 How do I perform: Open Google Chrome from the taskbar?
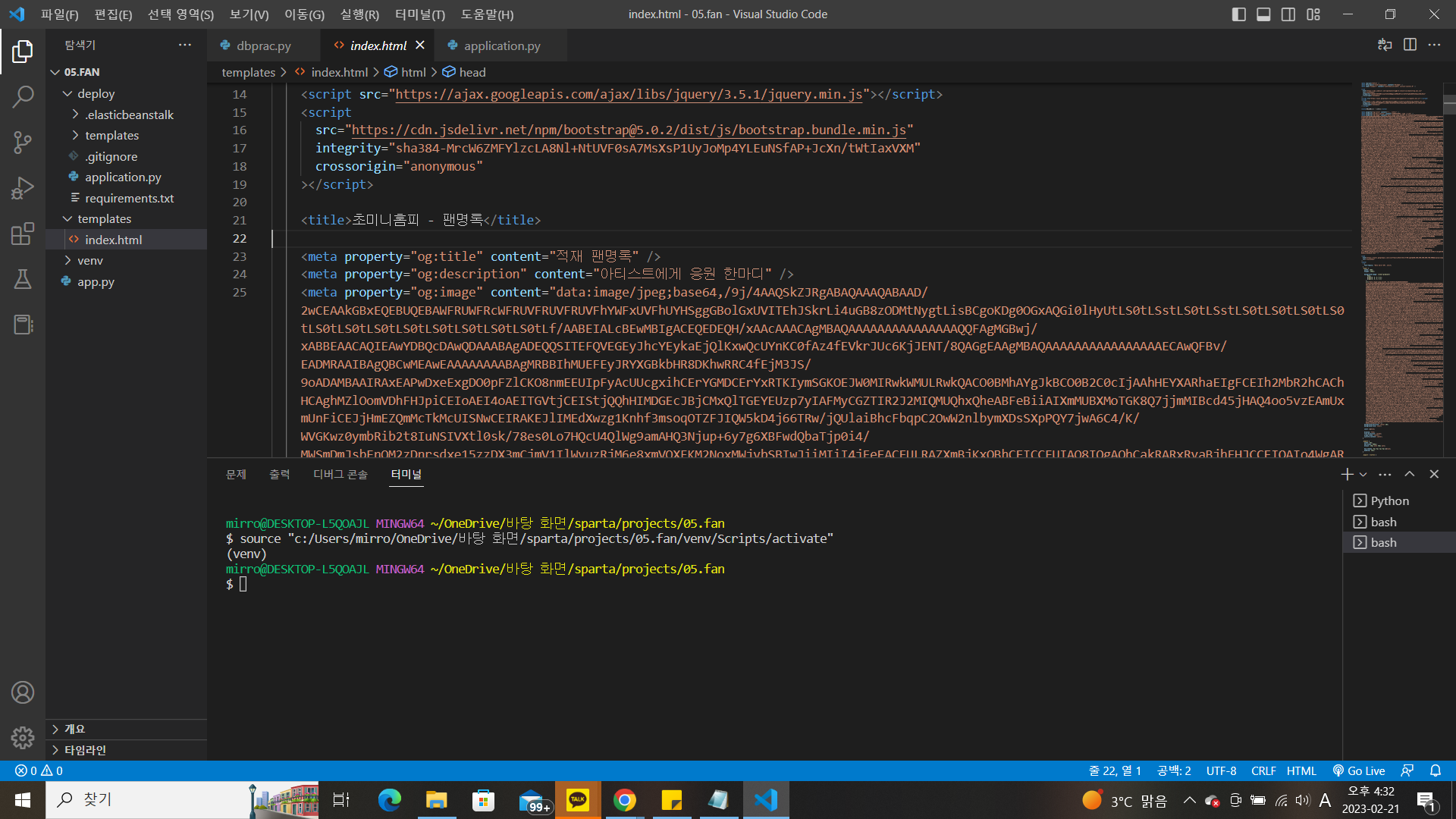pos(625,800)
